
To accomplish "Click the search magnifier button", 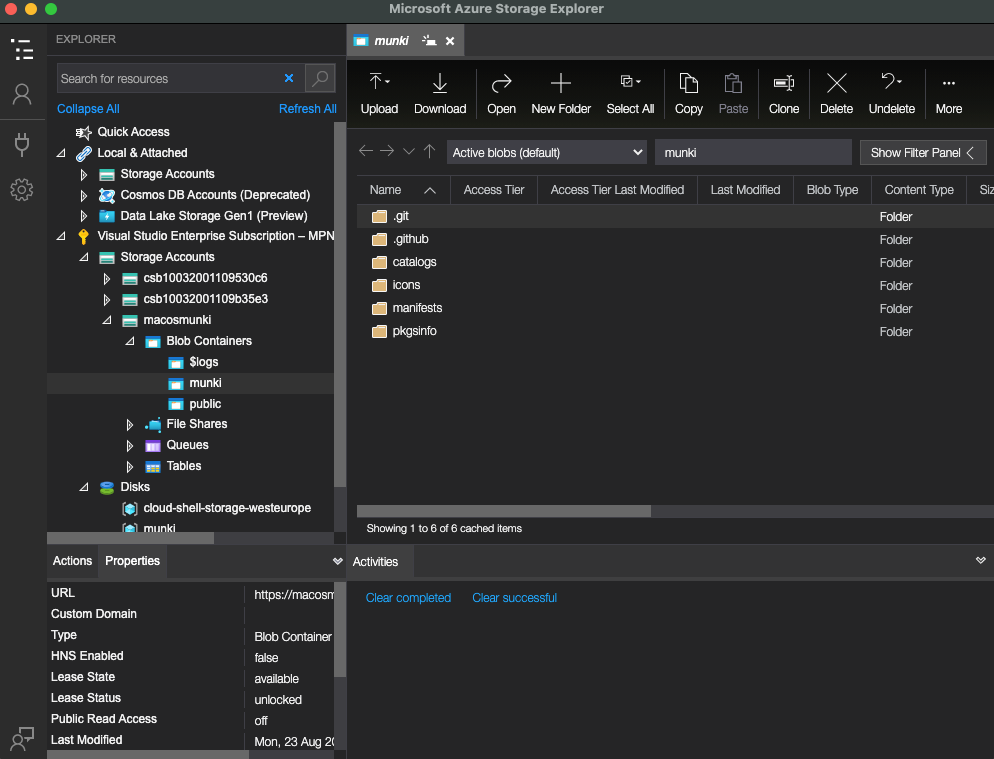I will [x=320, y=78].
